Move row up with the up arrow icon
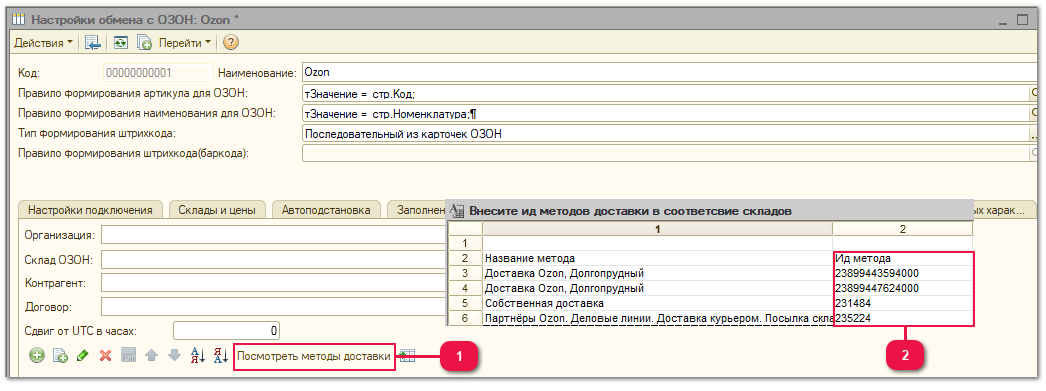The width and height of the screenshot is (1046, 391). click(151, 356)
